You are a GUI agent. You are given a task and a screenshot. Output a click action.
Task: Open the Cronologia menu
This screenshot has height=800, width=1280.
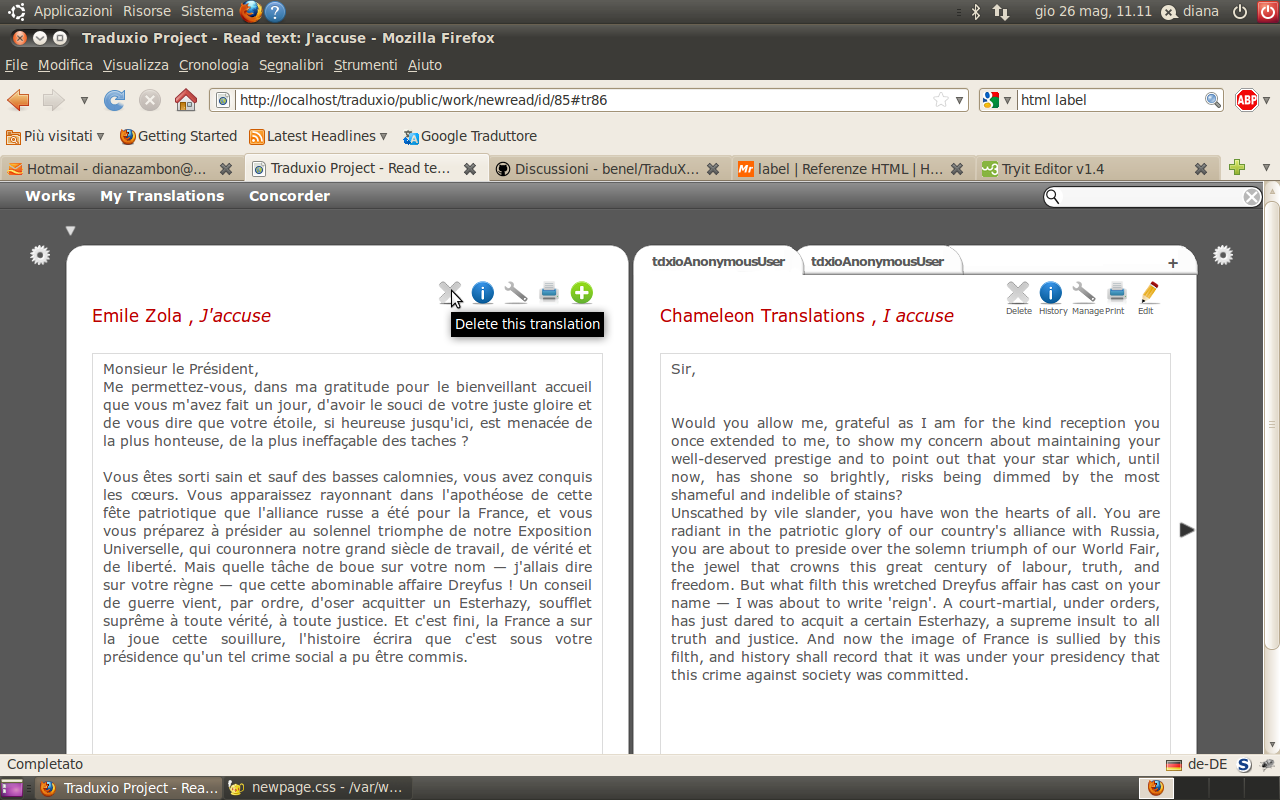click(x=214, y=65)
